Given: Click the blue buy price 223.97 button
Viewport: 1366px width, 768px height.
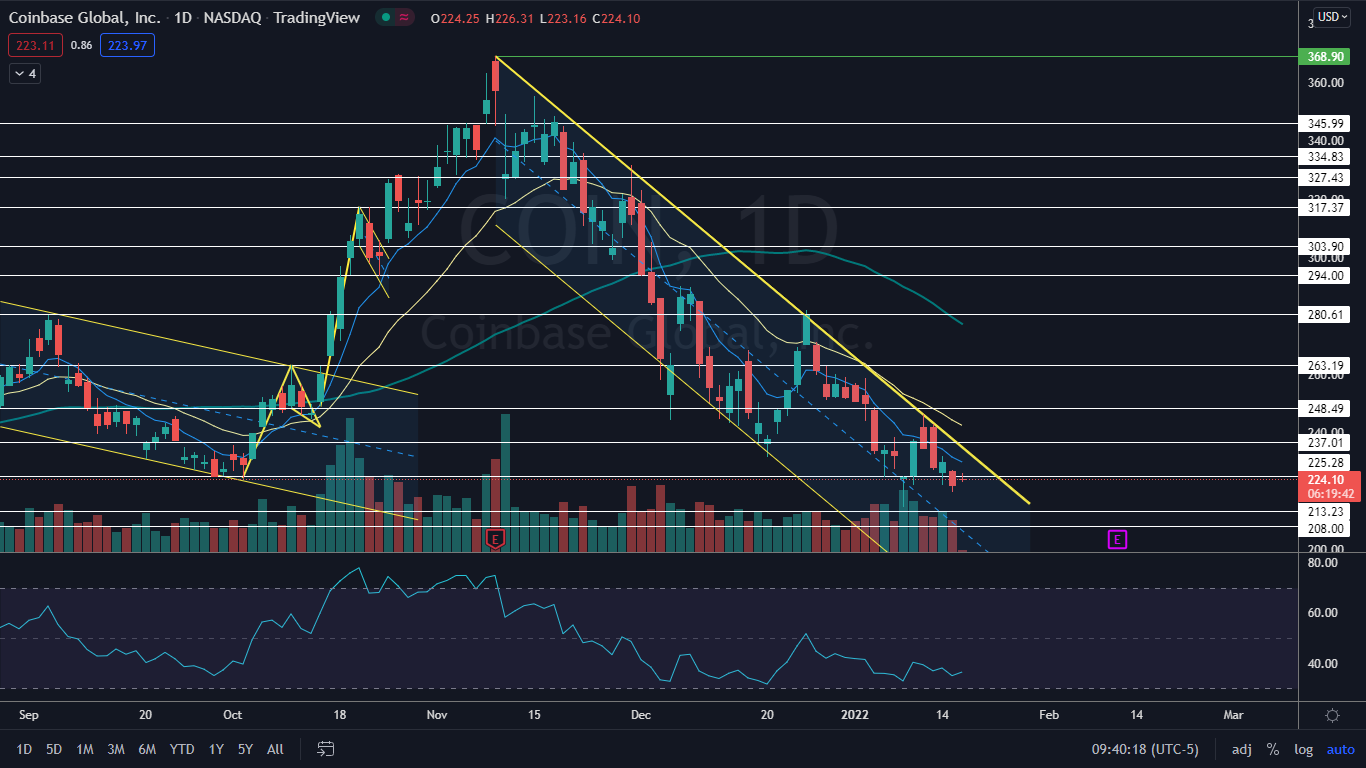Looking at the screenshot, I should point(127,45).
